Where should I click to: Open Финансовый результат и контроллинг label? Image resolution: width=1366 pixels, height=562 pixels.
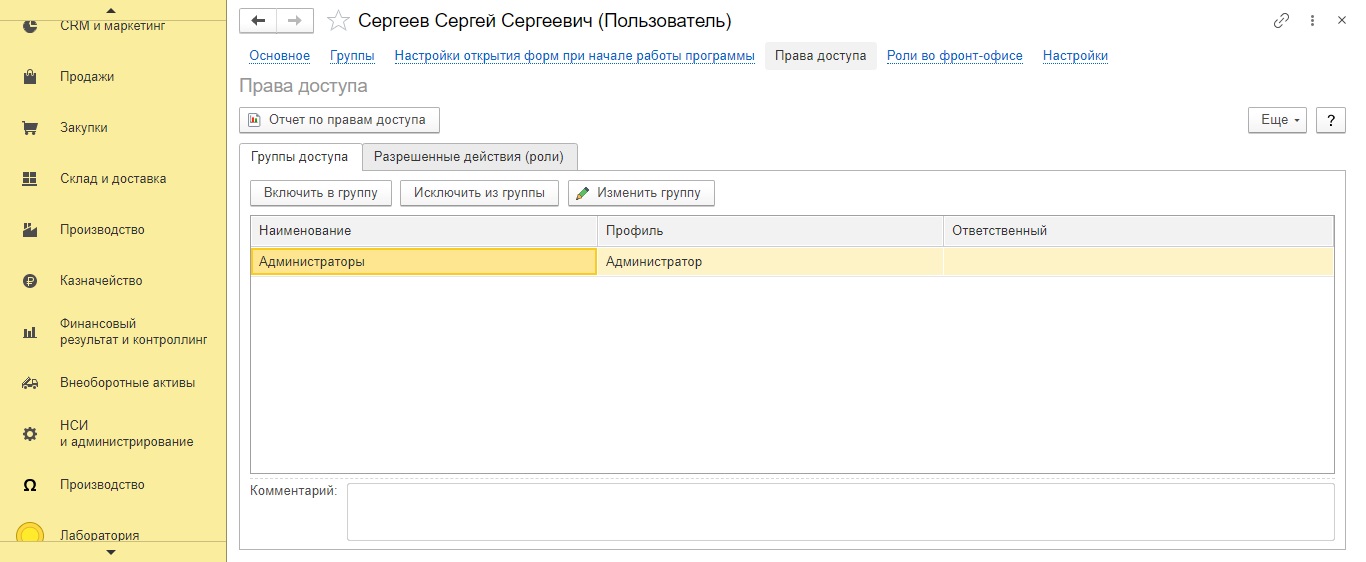134,332
